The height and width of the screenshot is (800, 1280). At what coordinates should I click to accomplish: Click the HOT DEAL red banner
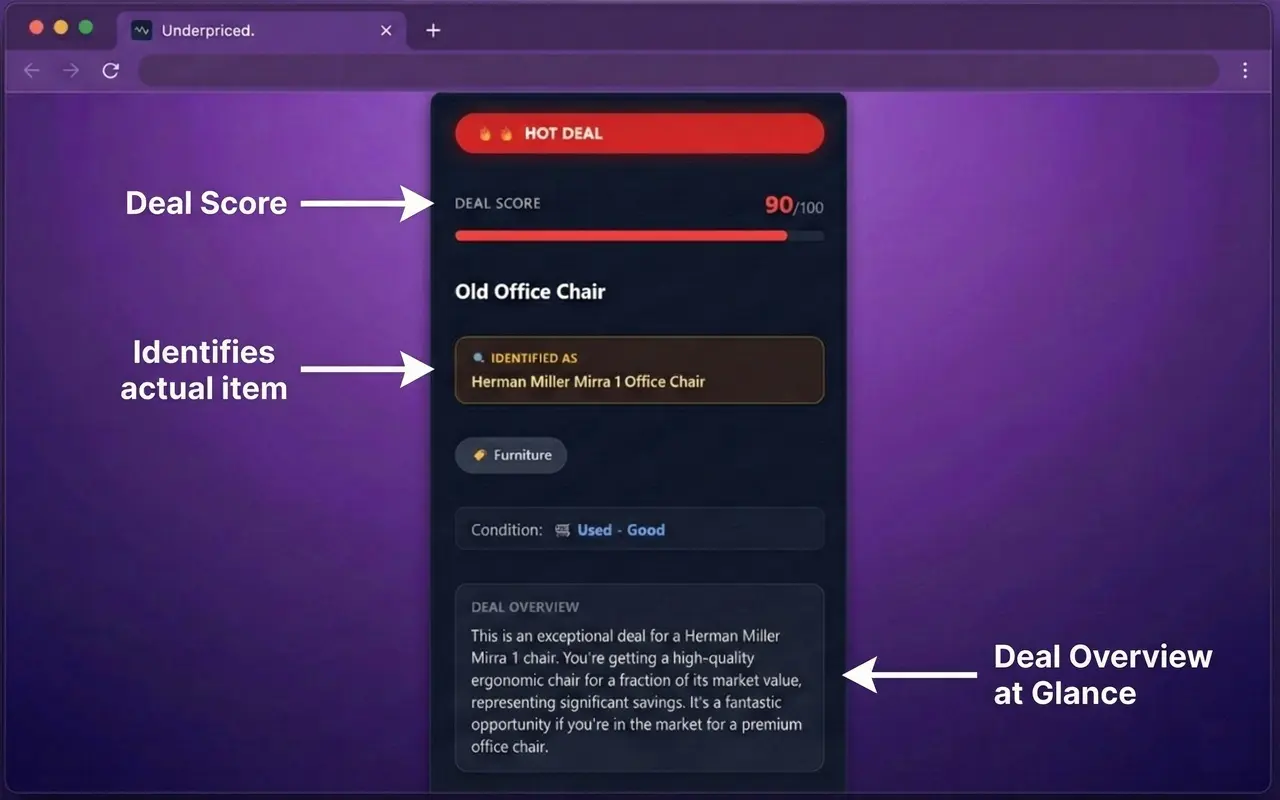640,133
